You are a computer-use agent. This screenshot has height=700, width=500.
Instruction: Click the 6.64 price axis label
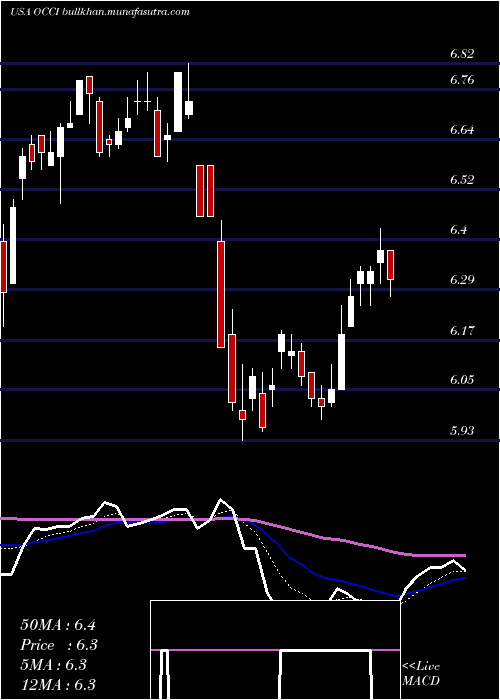462,130
